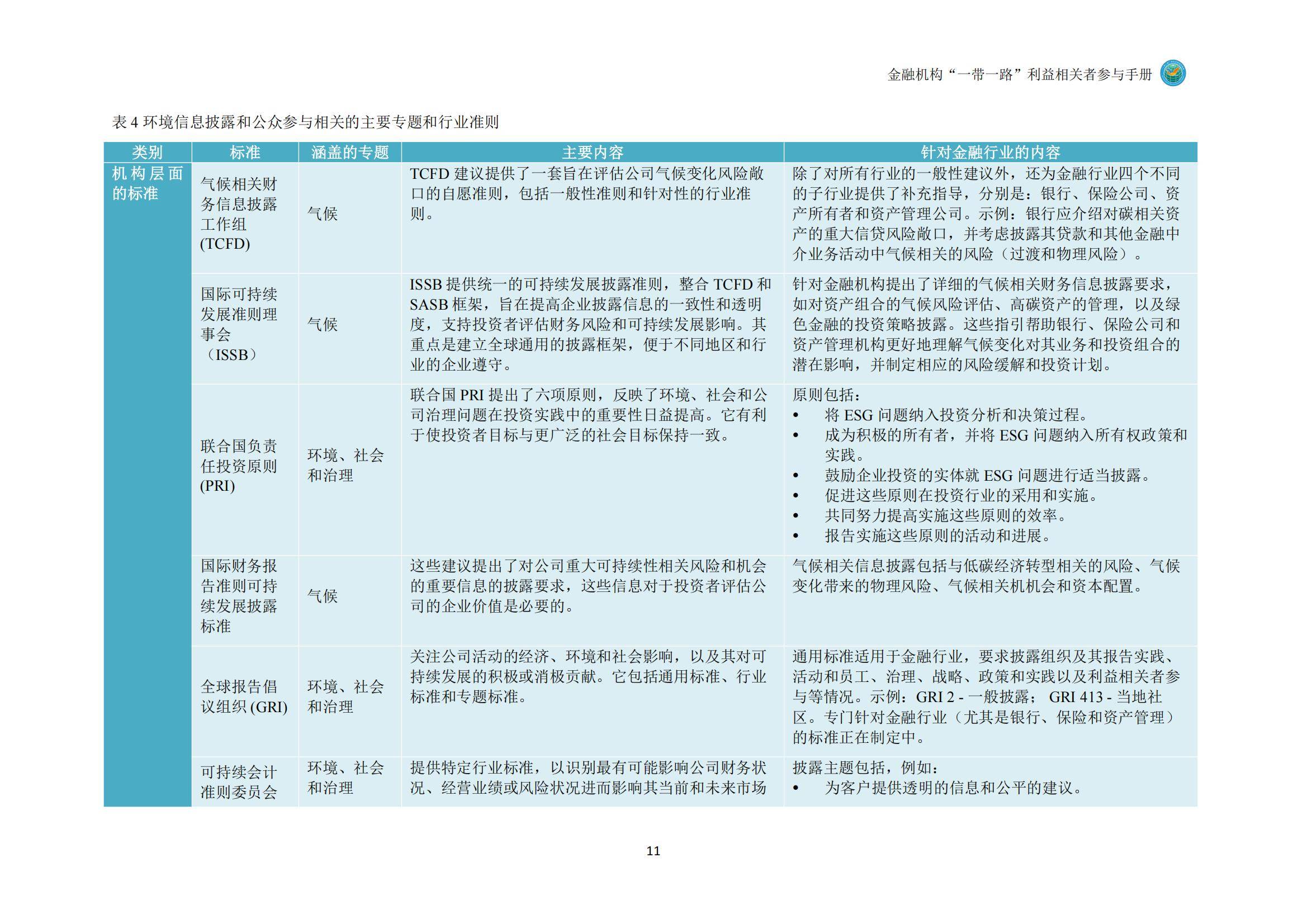1307x924 pixels.
Task: Click the paragraph starting 通用标准适用于金融行业
Action: point(987,697)
